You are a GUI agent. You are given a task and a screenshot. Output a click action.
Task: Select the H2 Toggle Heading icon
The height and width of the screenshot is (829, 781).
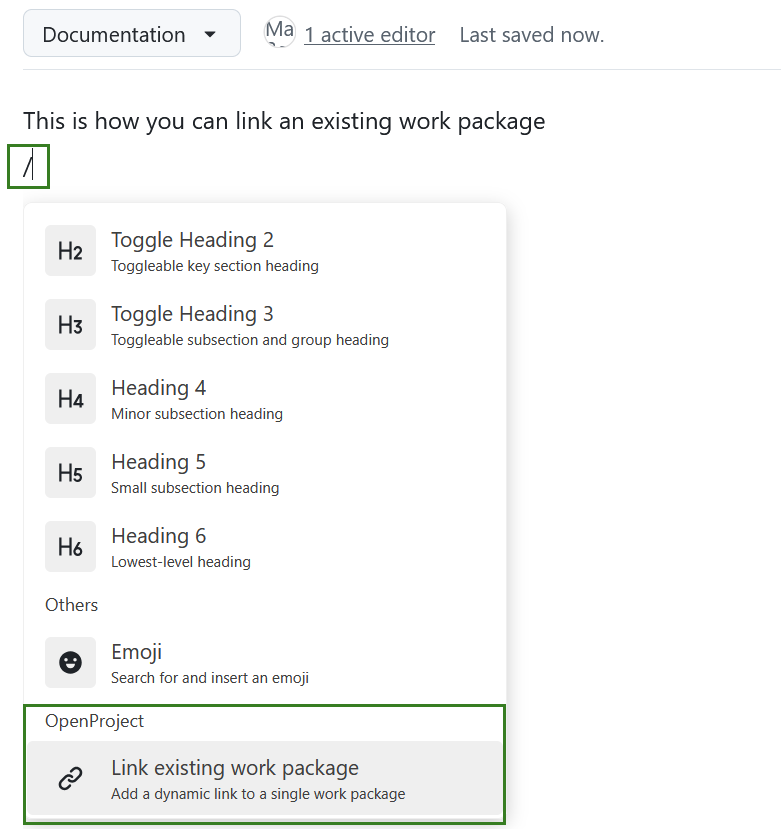click(x=70, y=250)
